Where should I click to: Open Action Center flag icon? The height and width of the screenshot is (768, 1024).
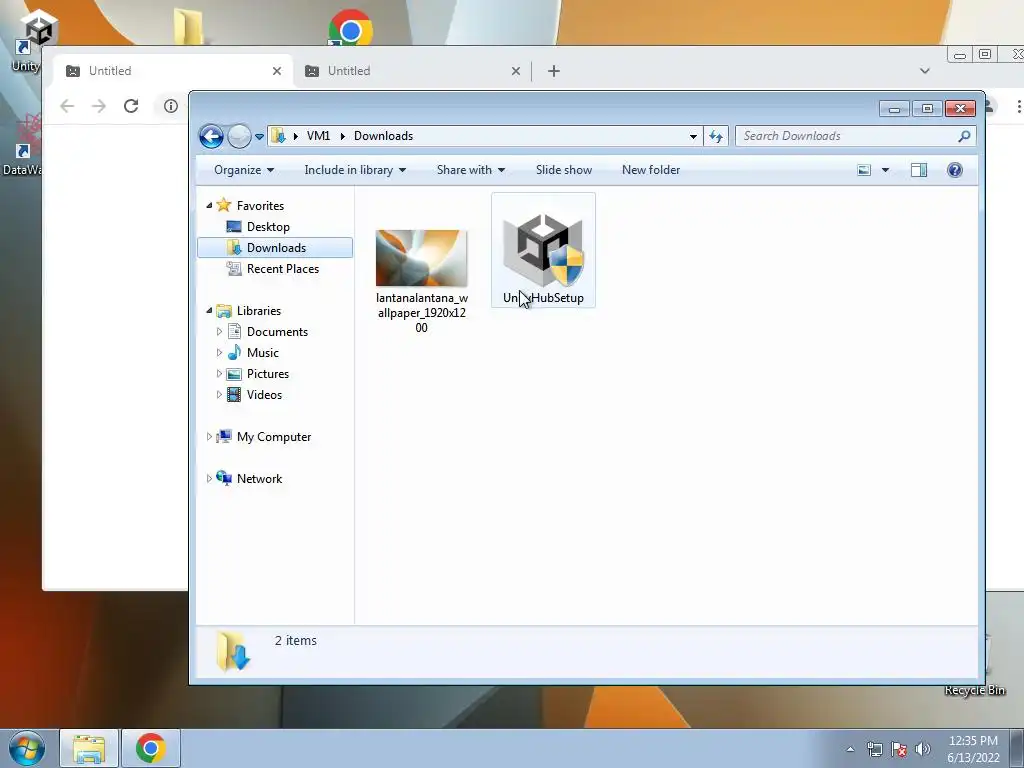pyautogui.click(x=899, y=749)
